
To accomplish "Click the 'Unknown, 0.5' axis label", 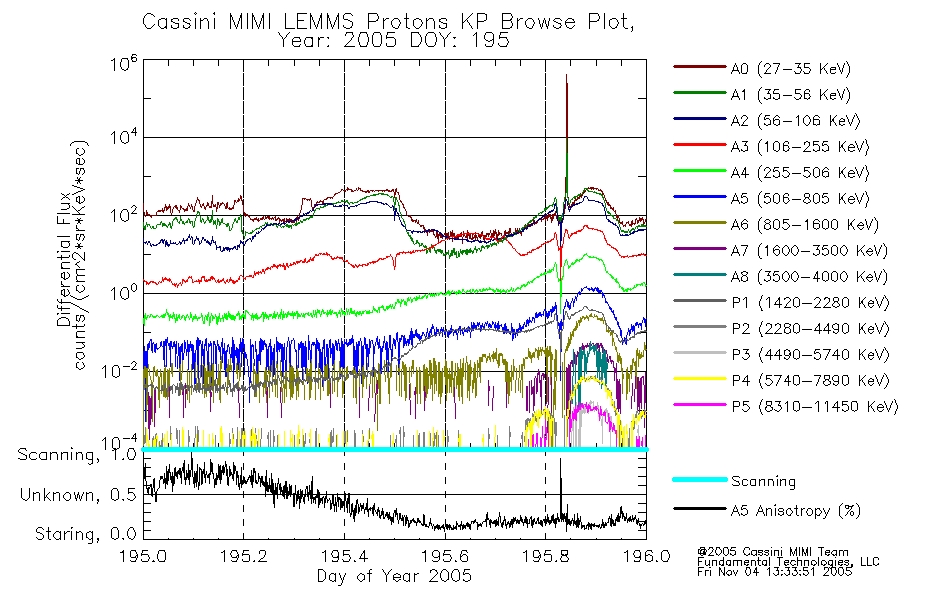I will pyautogui.click(x=78, y=495).
